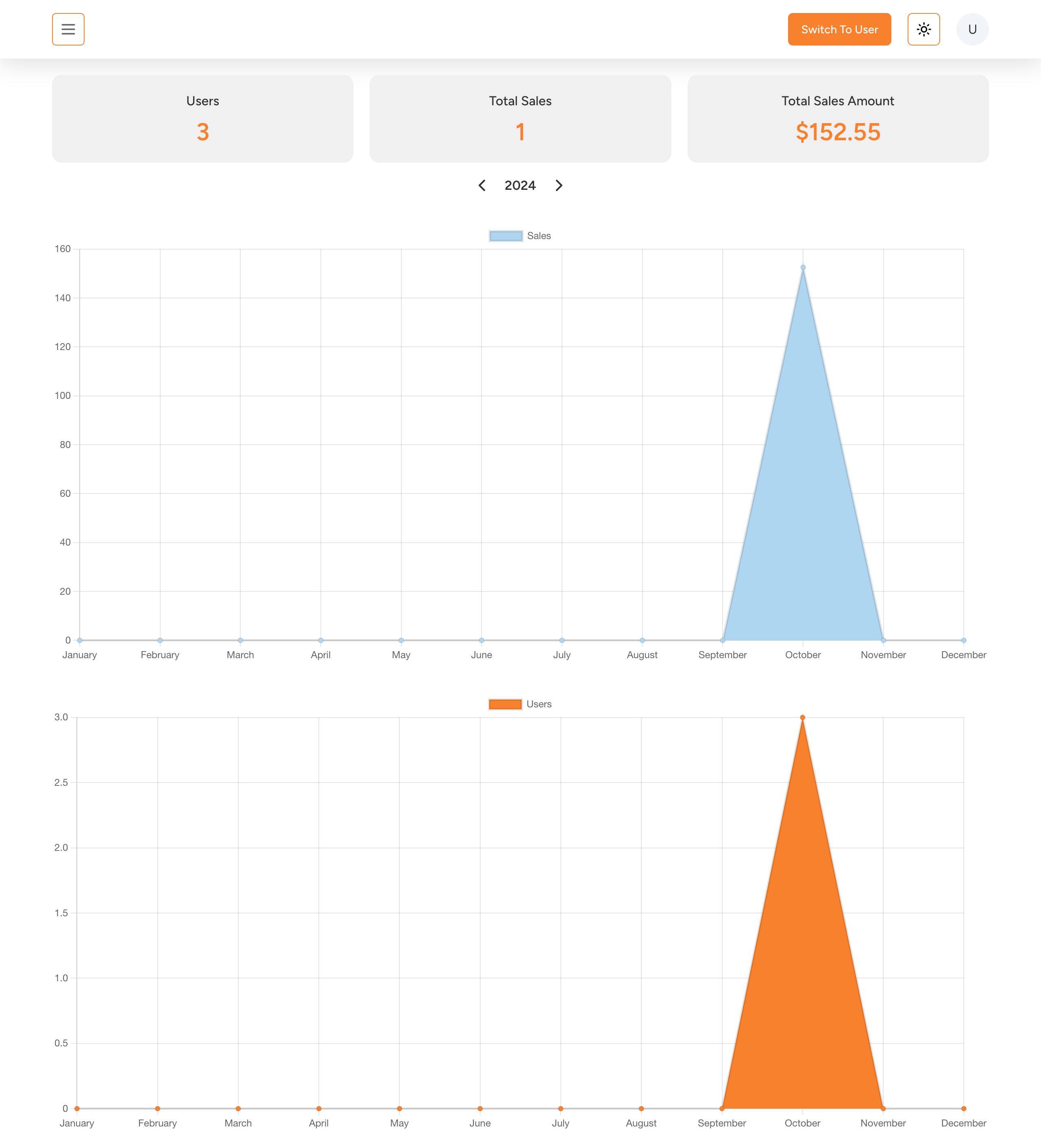Toggle Sales dataset via legend swatch

506,236
